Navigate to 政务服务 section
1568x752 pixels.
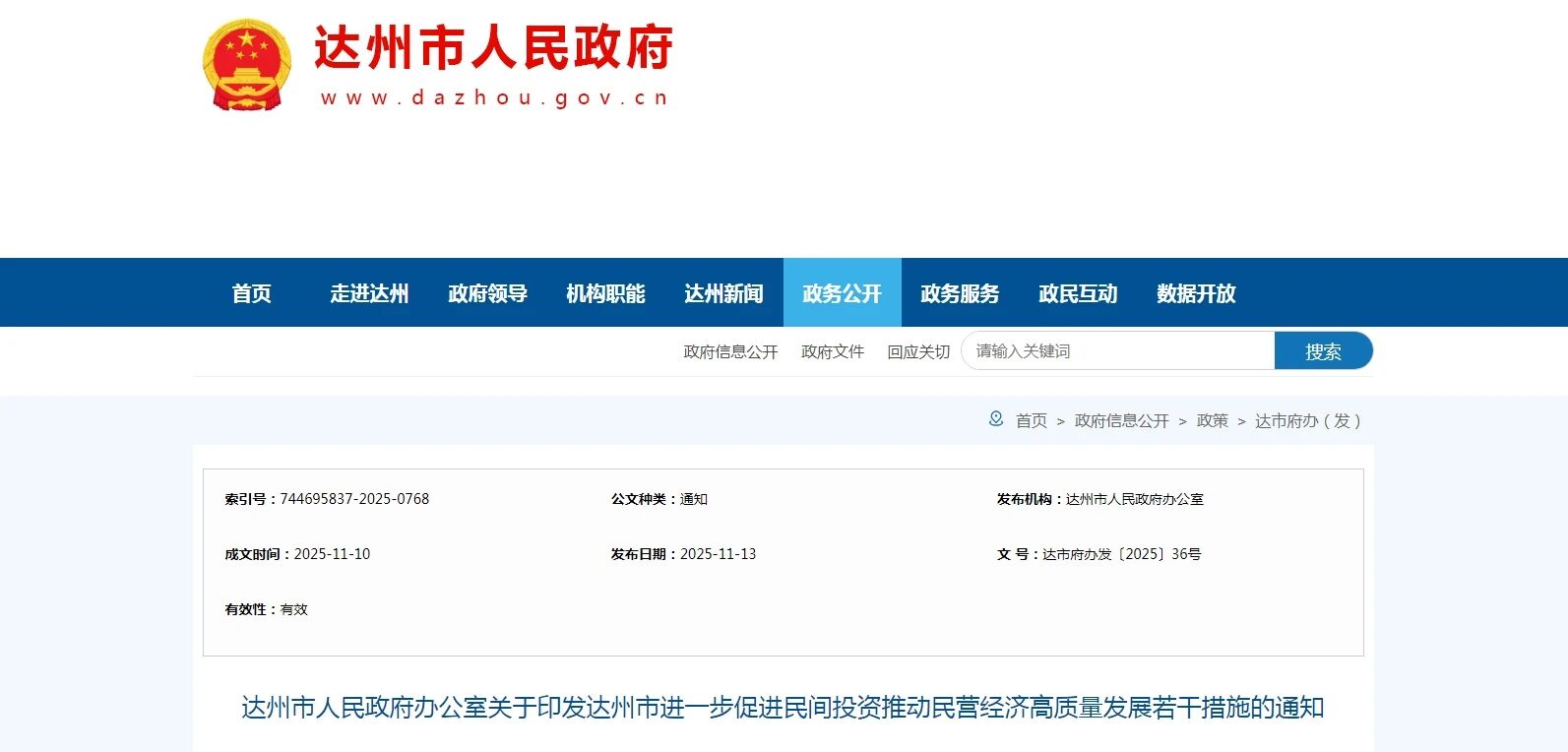(x=960, y=293)
